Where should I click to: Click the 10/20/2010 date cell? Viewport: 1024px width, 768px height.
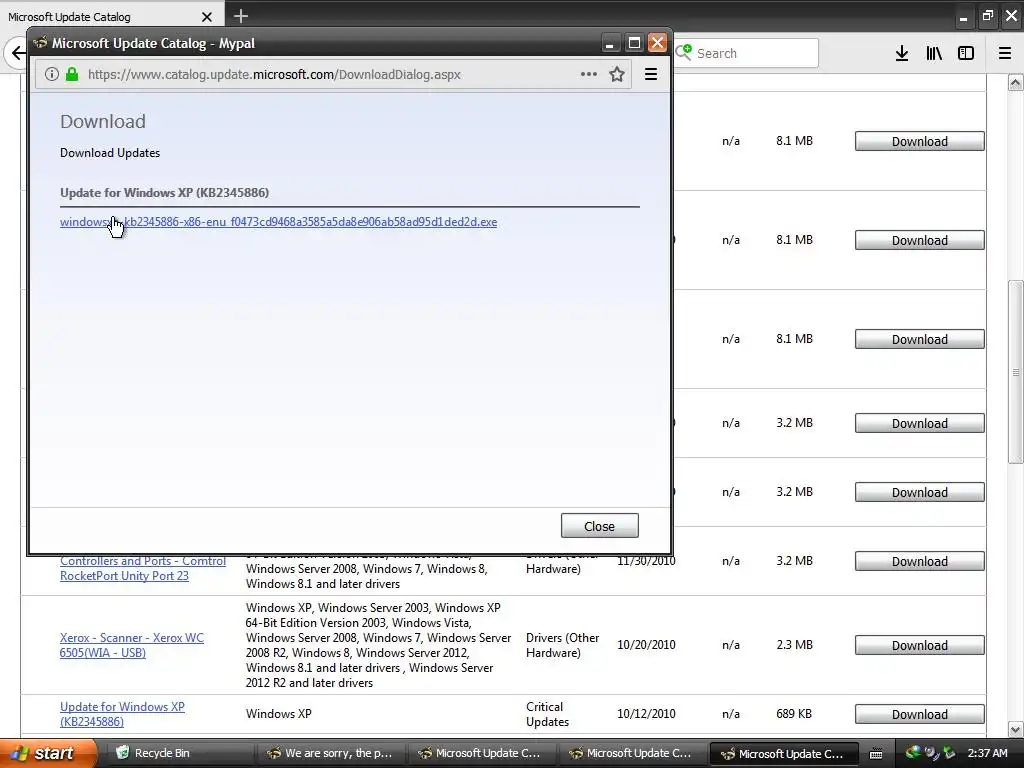pyautogui.click(x=646, y=645)
